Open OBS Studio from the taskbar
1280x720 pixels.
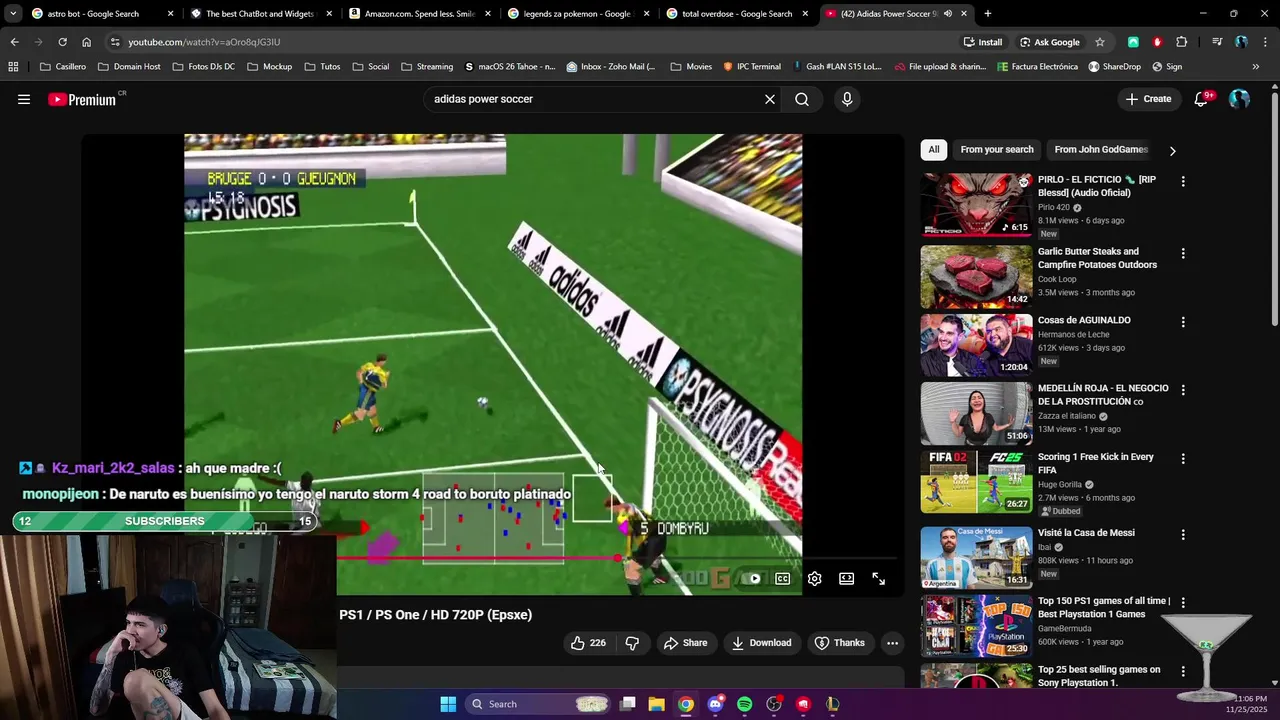coord(773,704)
